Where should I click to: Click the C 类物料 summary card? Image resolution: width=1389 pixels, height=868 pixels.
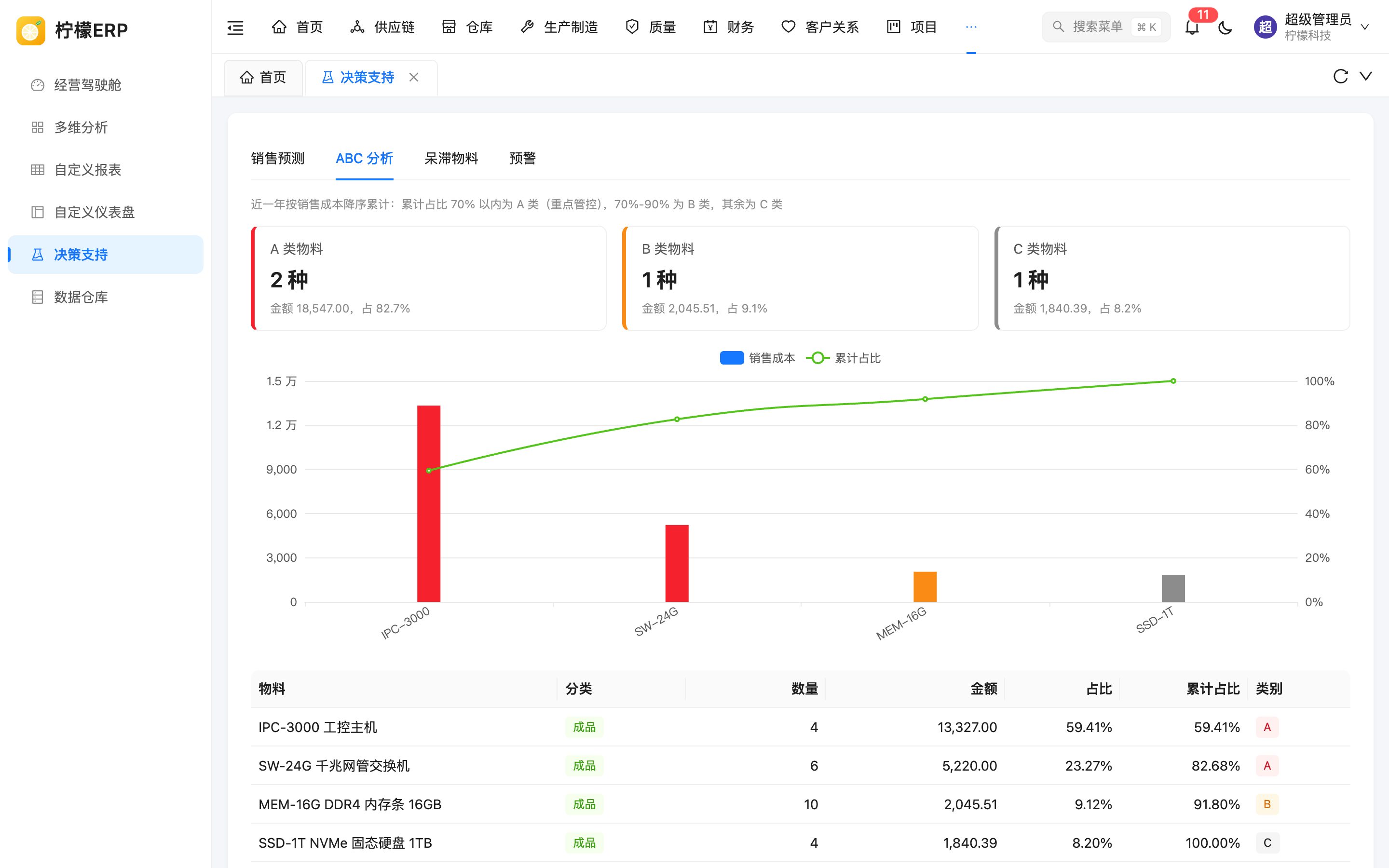point(1172,278)
